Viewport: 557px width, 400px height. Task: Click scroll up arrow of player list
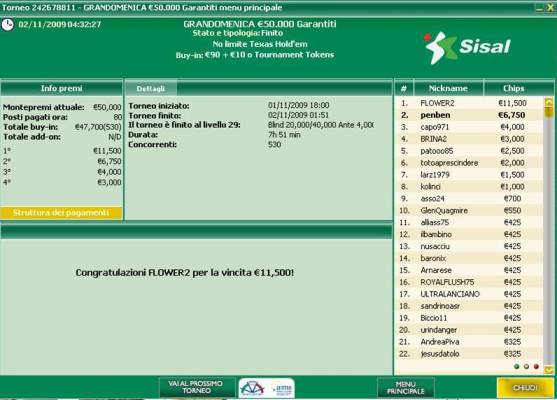tap(549, 102)
